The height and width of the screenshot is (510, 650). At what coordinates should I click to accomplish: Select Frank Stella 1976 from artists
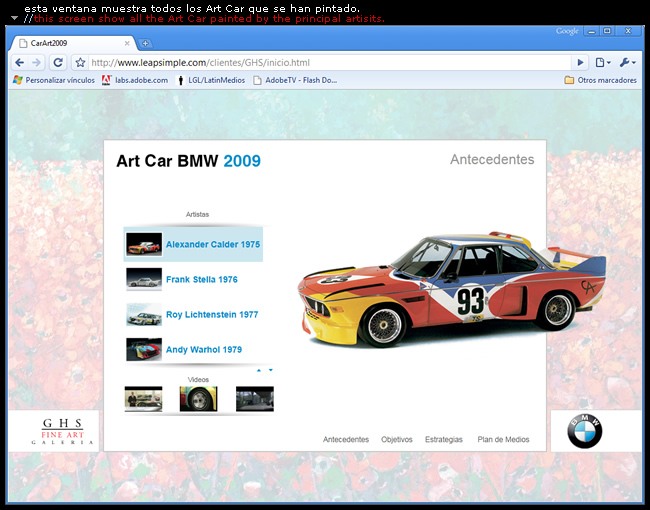pyautogui.click(x=201, y=280)
